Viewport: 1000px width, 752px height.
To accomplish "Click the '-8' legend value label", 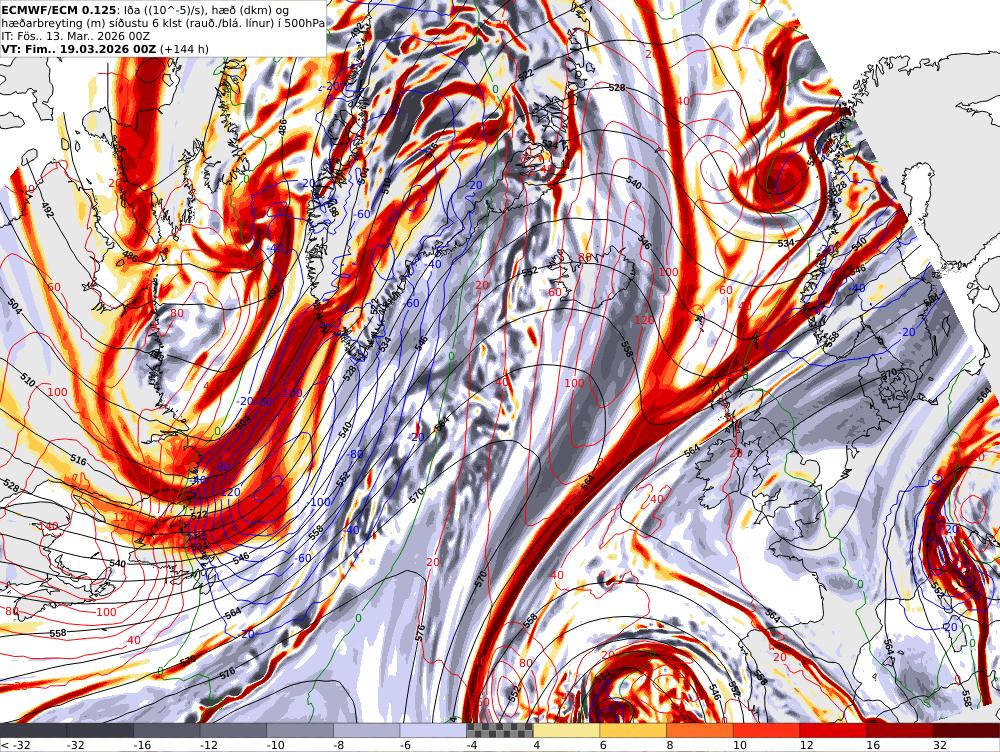I will [x=339, y=745].
